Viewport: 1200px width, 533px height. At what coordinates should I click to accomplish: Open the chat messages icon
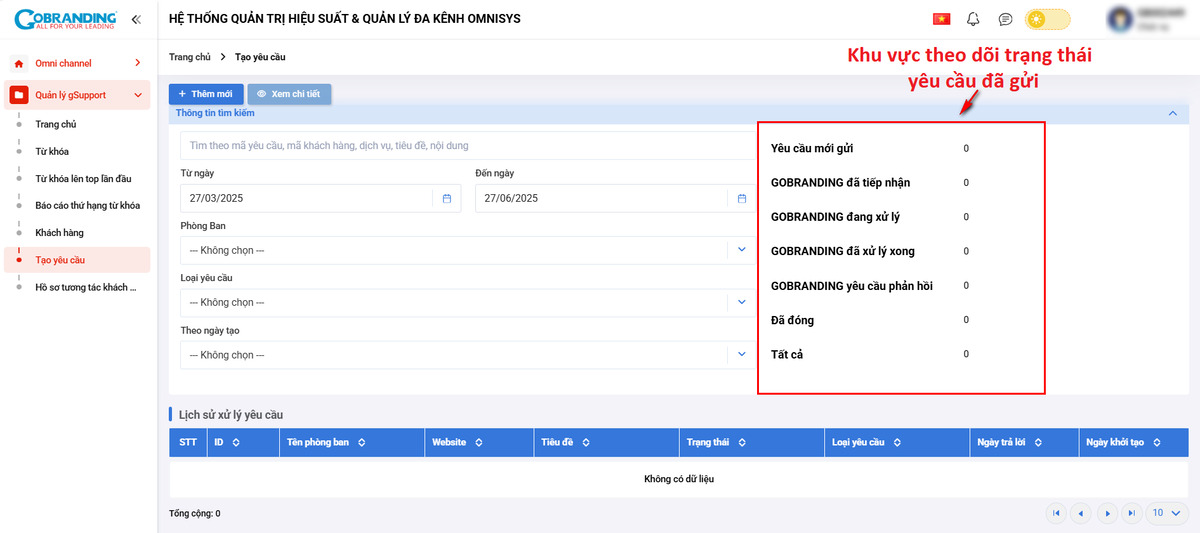[x=1005, y=19]
